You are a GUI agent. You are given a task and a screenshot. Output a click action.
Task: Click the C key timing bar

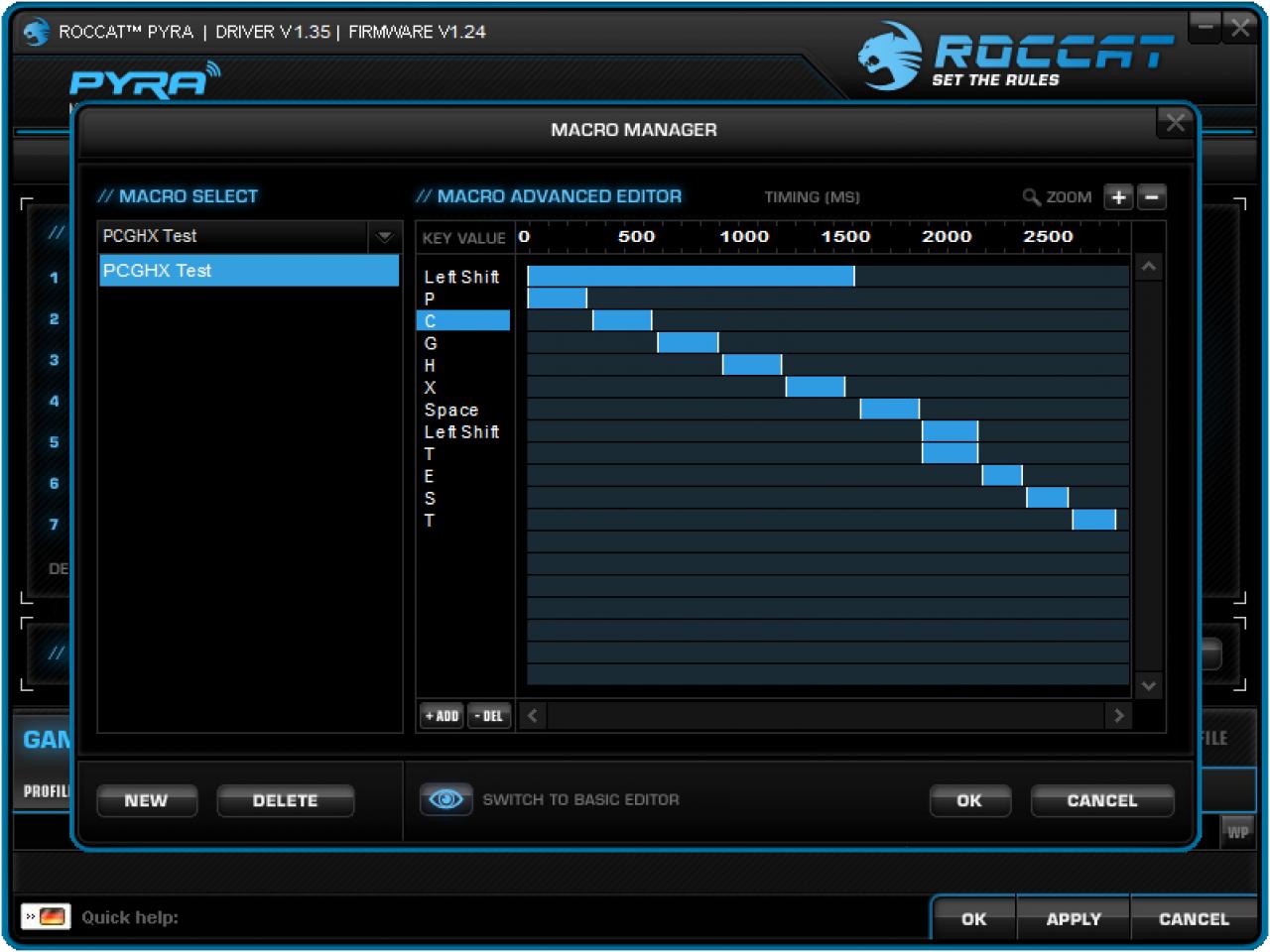tap(622, 319)
